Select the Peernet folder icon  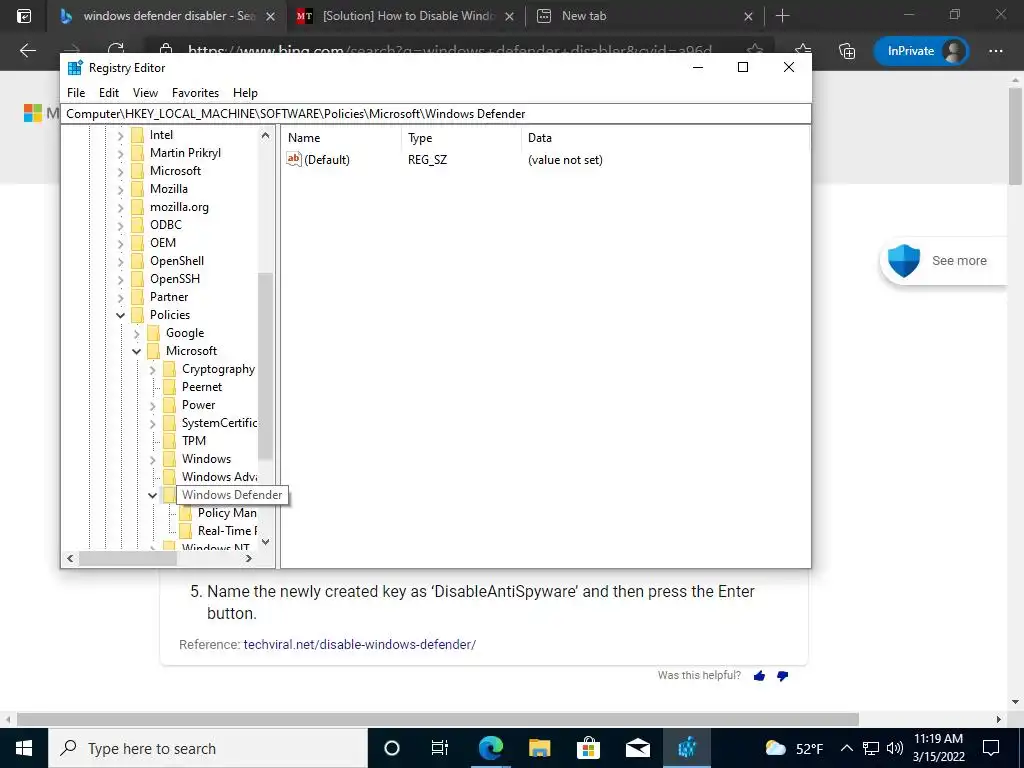point(169,387)
